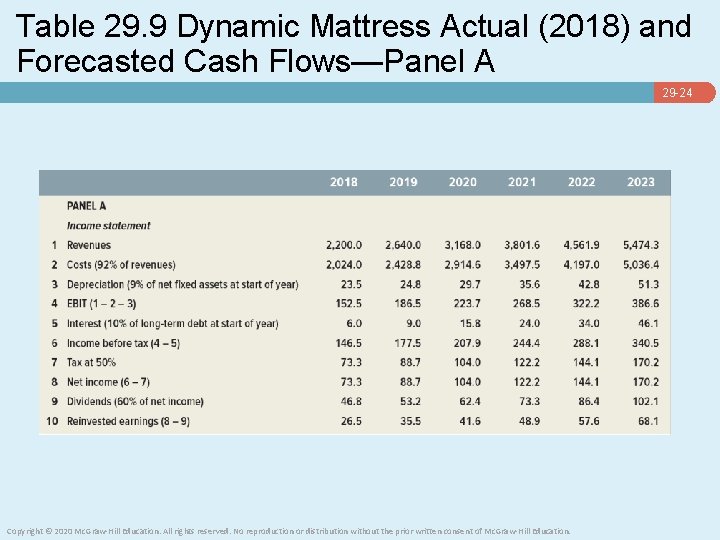Click the PANEL A heading
Screen dimensions: 720x540
(86, 206)
